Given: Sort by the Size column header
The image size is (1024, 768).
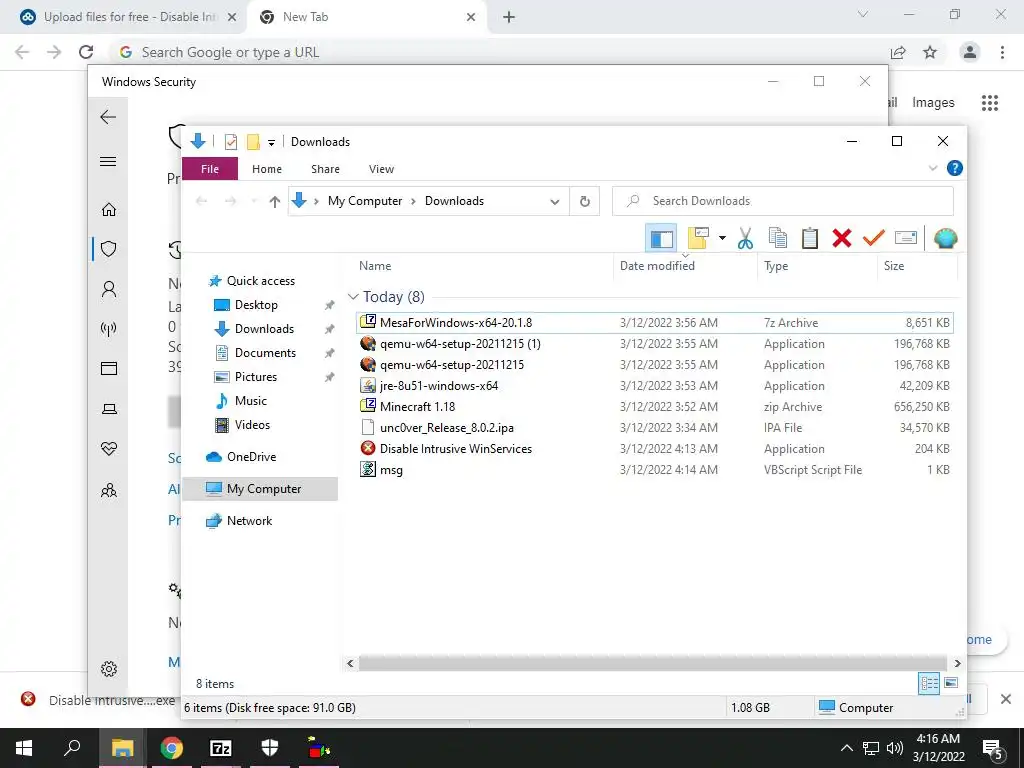Looking at the screenshot, I should coord(893,266).
